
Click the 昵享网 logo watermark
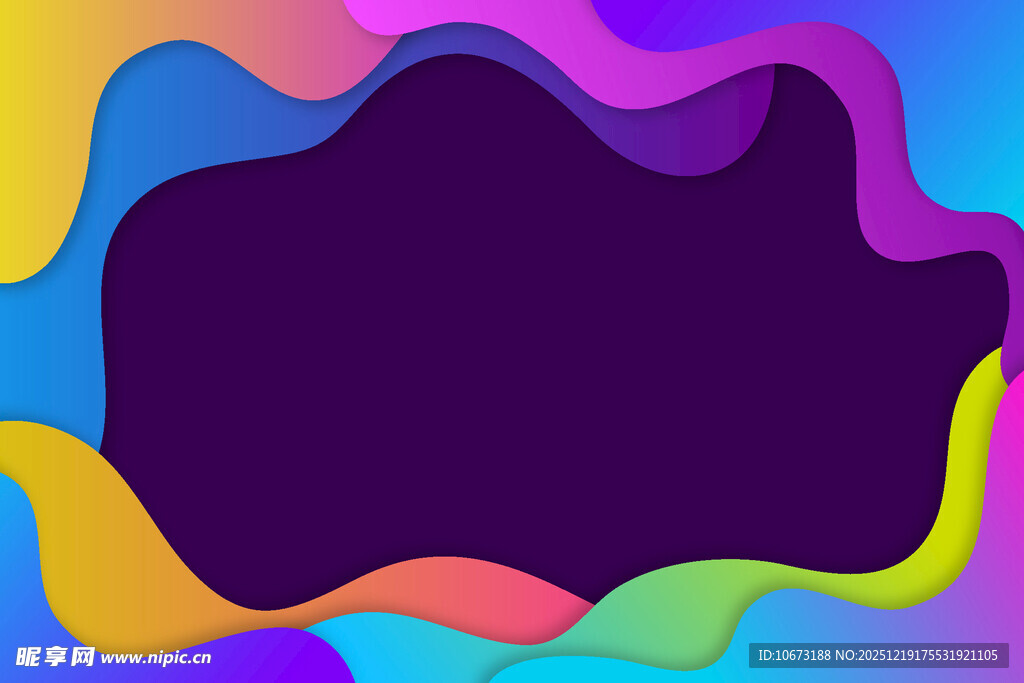[55, 656]
